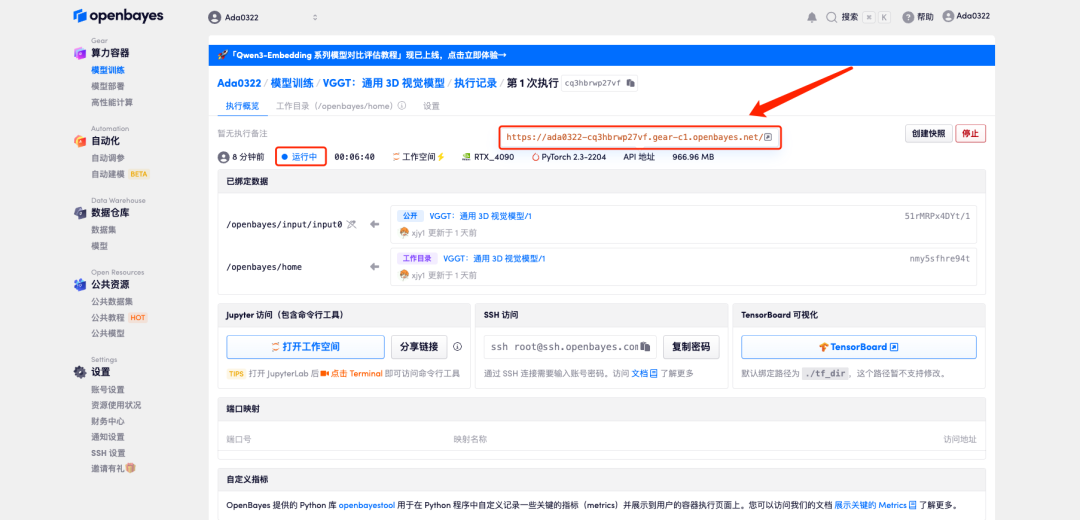Click the search magnifier icon
Image resolution: width=1080 pixels, height=520 pixels.
tap(831, 17)
